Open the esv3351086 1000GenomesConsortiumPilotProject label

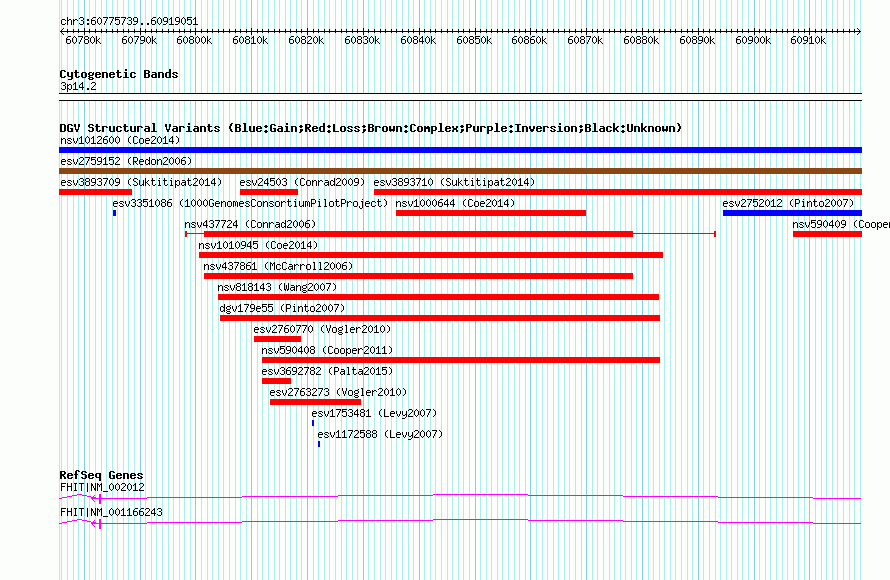click(250, 203)
